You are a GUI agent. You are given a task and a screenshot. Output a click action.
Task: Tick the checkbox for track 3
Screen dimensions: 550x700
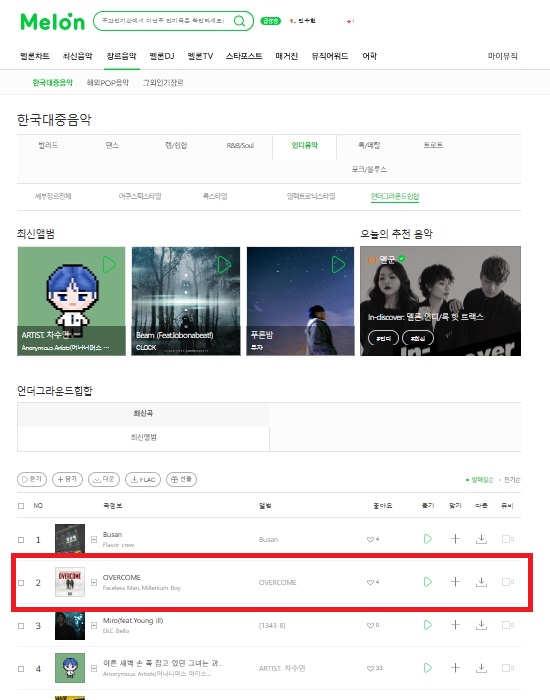(x=21, y=626)
